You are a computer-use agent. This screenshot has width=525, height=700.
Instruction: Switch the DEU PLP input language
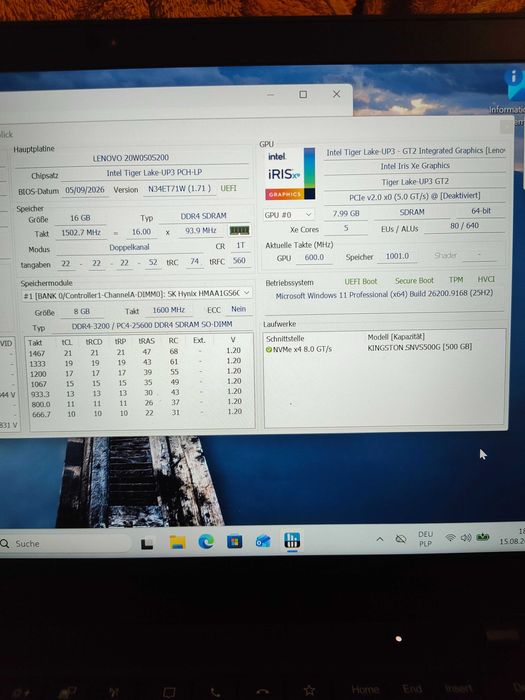coord(425,538)
